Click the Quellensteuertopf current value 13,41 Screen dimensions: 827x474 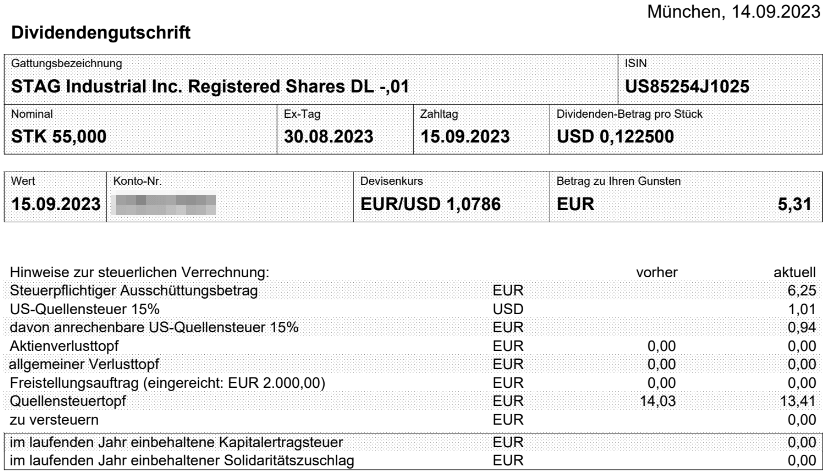798,401
